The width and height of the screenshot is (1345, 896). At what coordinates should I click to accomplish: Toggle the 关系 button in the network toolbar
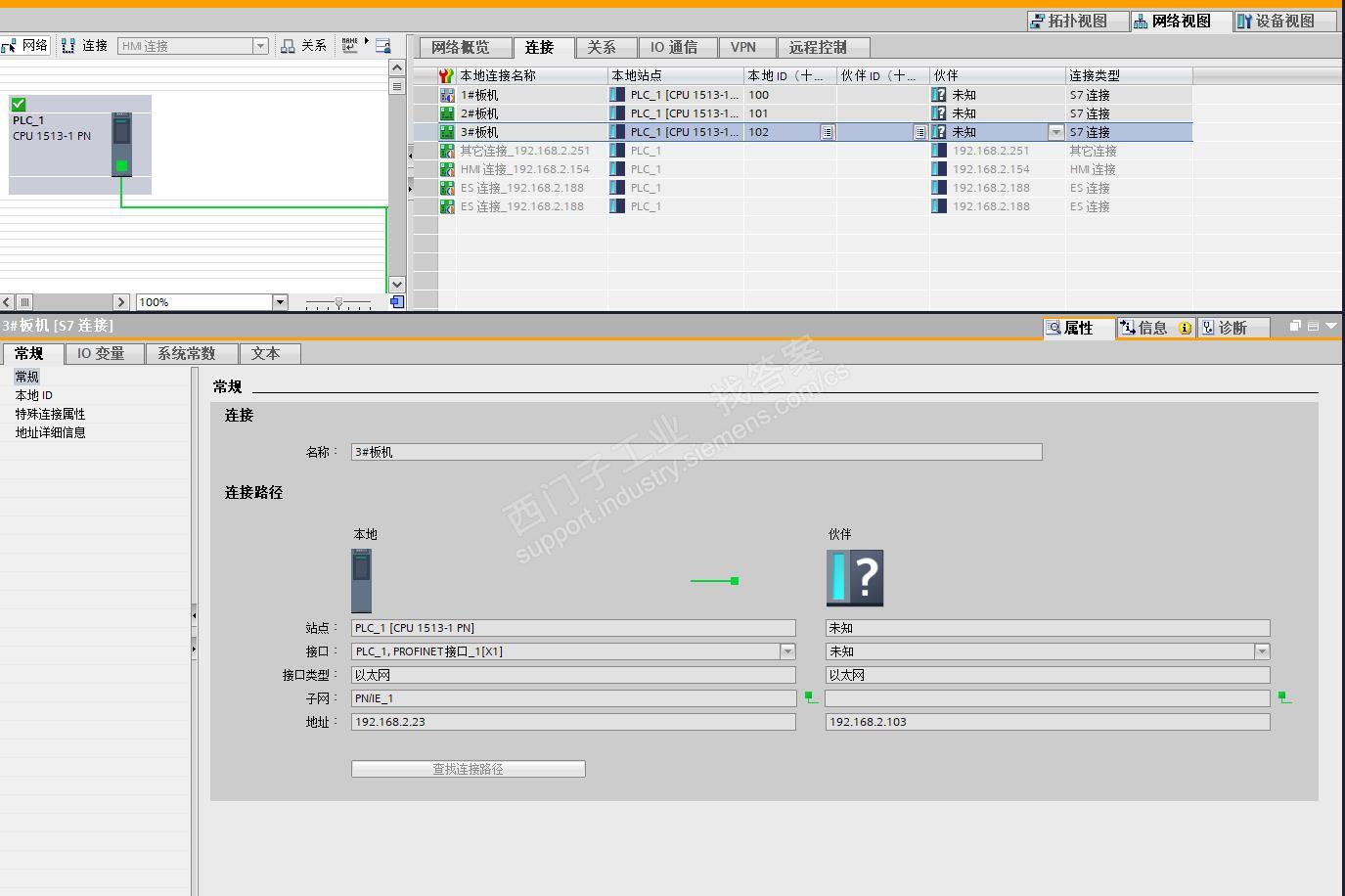[x=303, y=45]
